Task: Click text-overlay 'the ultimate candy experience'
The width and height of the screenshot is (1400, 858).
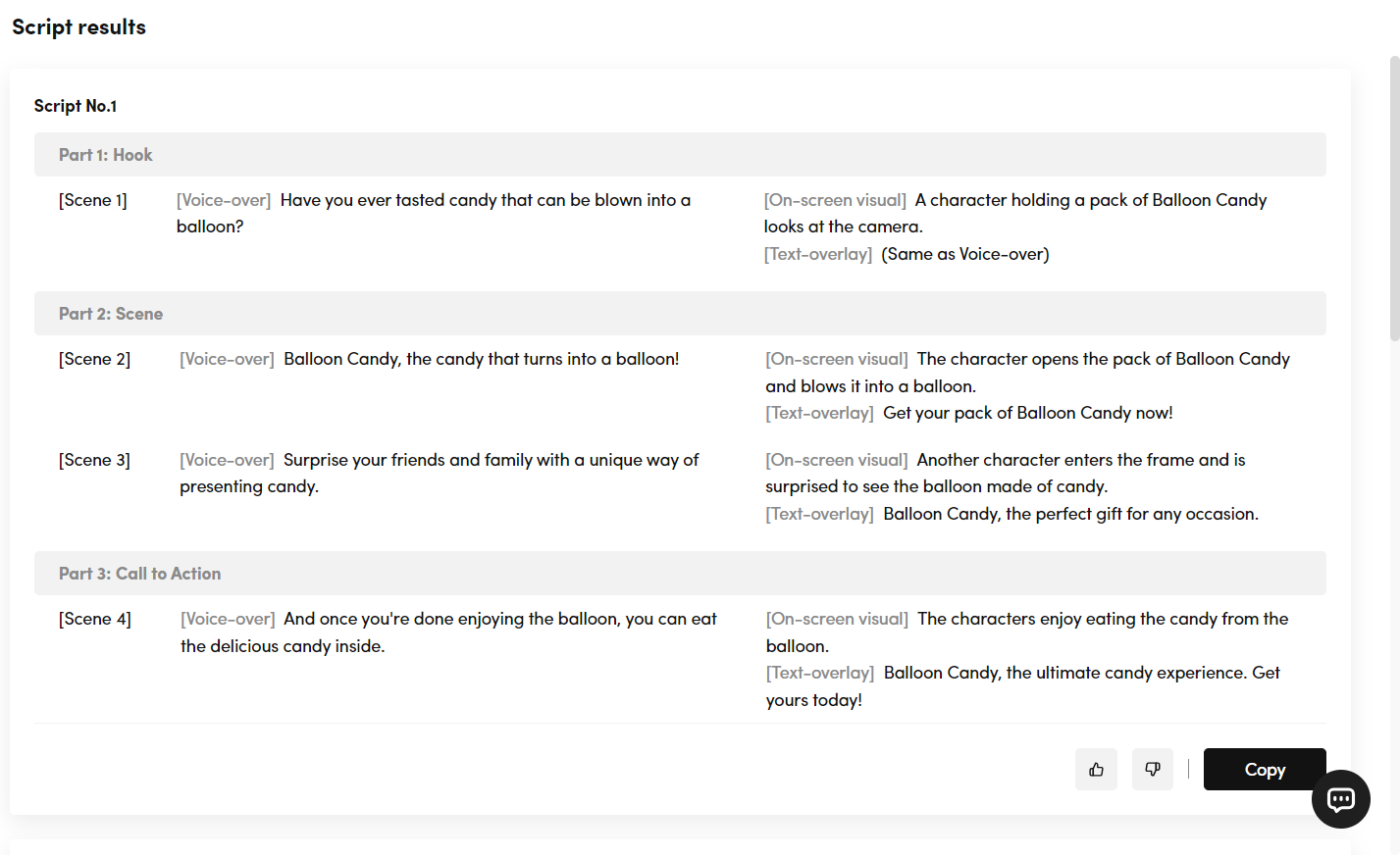Action: point(1126,673)
